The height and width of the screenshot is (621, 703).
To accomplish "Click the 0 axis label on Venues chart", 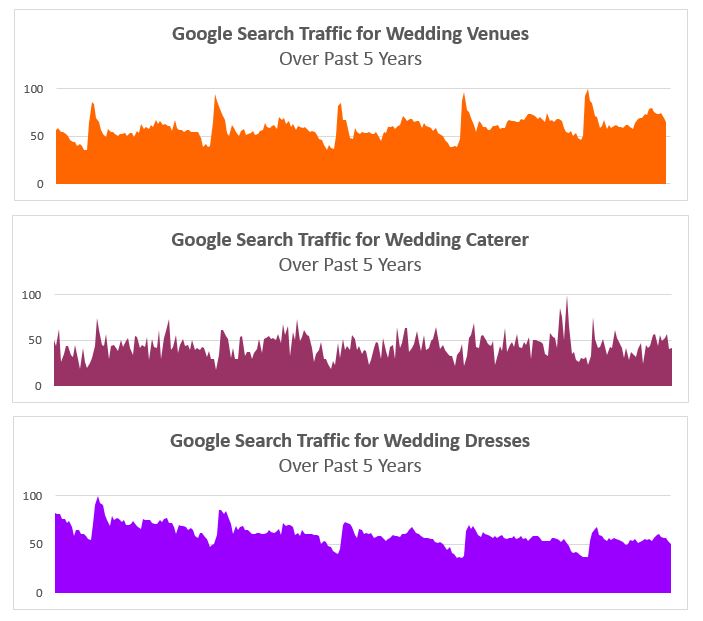I will click(x=40, y=184).
